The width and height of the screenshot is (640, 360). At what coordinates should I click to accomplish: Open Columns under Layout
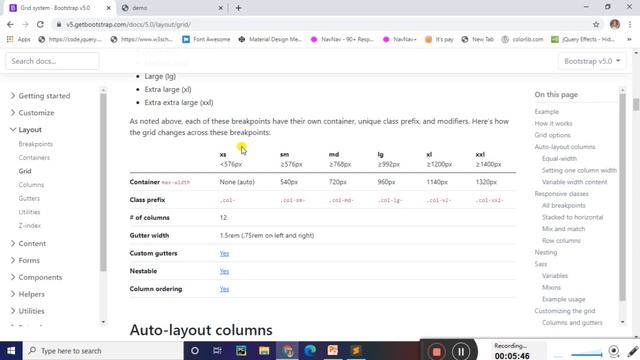[x=31, y=184]
